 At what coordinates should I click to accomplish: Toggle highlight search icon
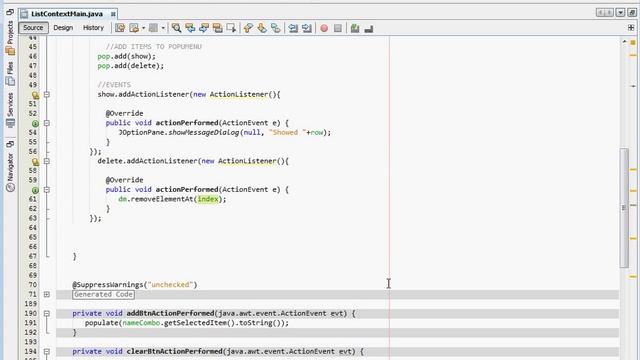218,28
